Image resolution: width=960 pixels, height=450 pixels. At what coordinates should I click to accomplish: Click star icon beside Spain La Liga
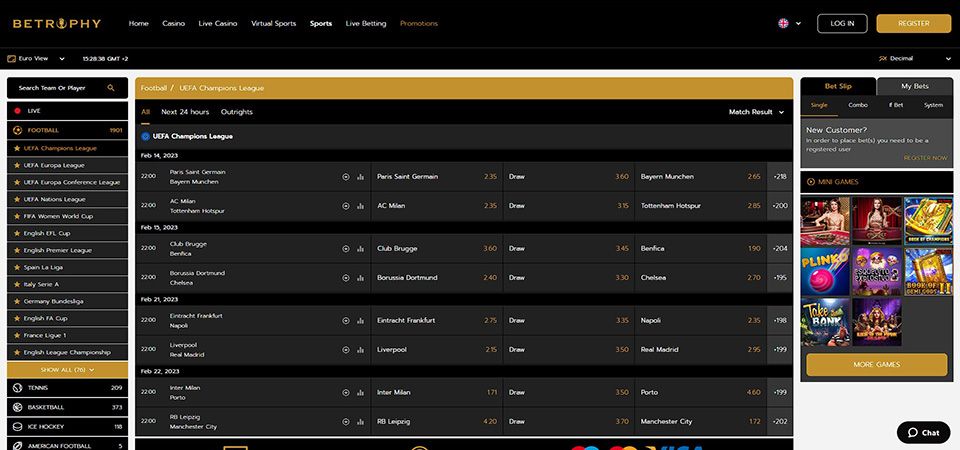17,268
